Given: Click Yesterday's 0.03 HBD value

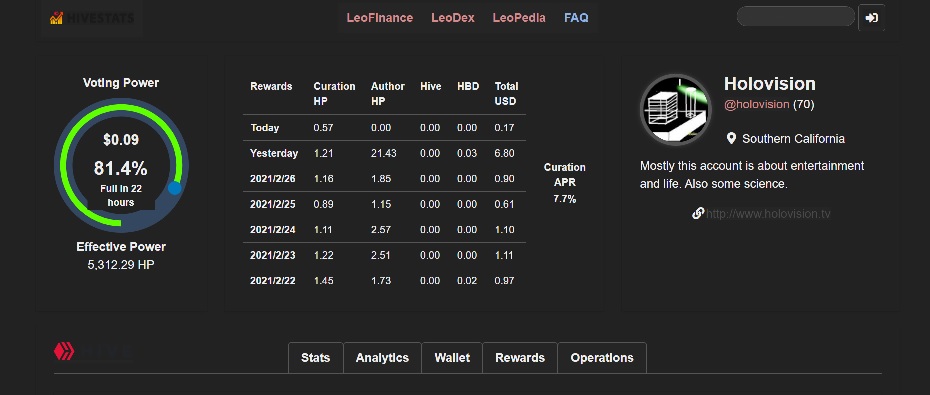Looking at the screenshot, I should (x=467, y=153).
